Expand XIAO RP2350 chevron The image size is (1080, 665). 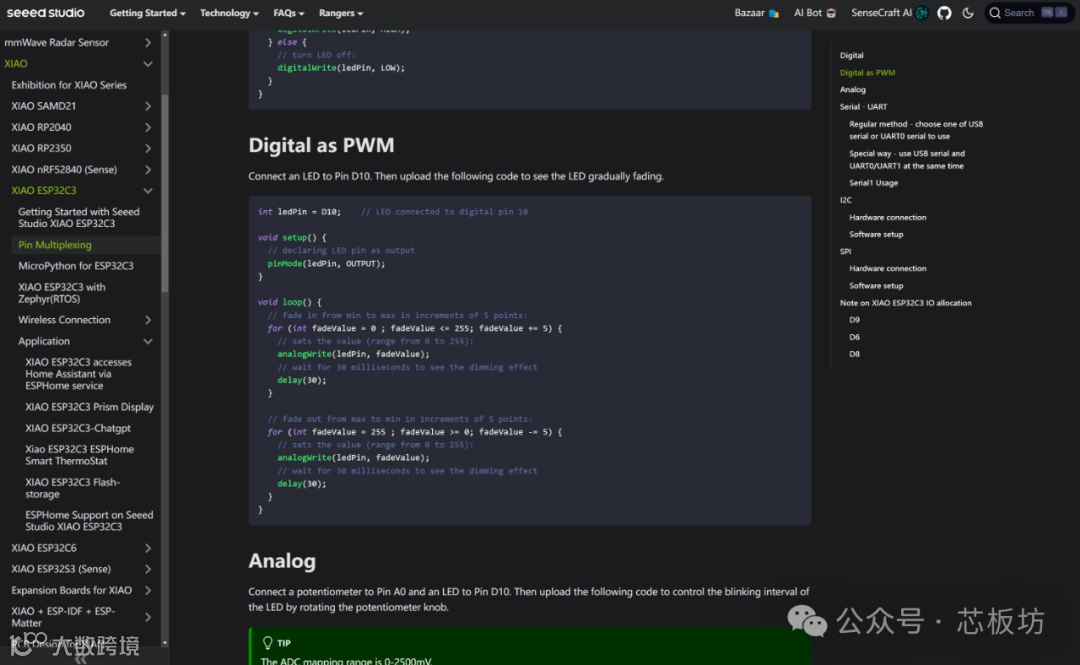(147, 148)
